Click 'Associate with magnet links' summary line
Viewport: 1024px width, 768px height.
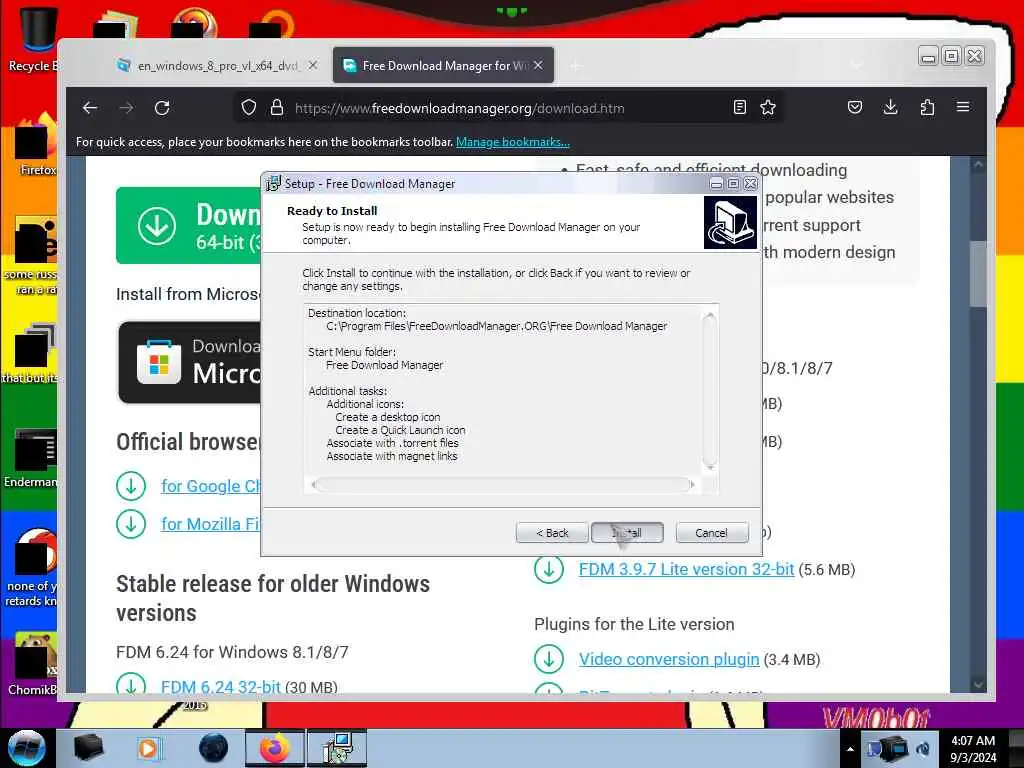tap(392, 456)
